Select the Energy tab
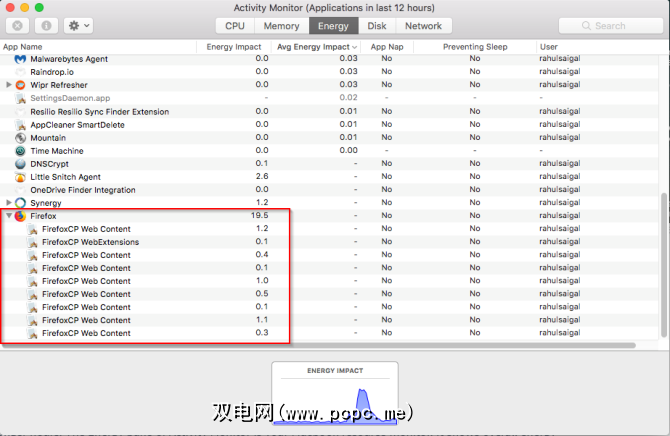Screen dimensions: 670x436 tap(333, 26)
